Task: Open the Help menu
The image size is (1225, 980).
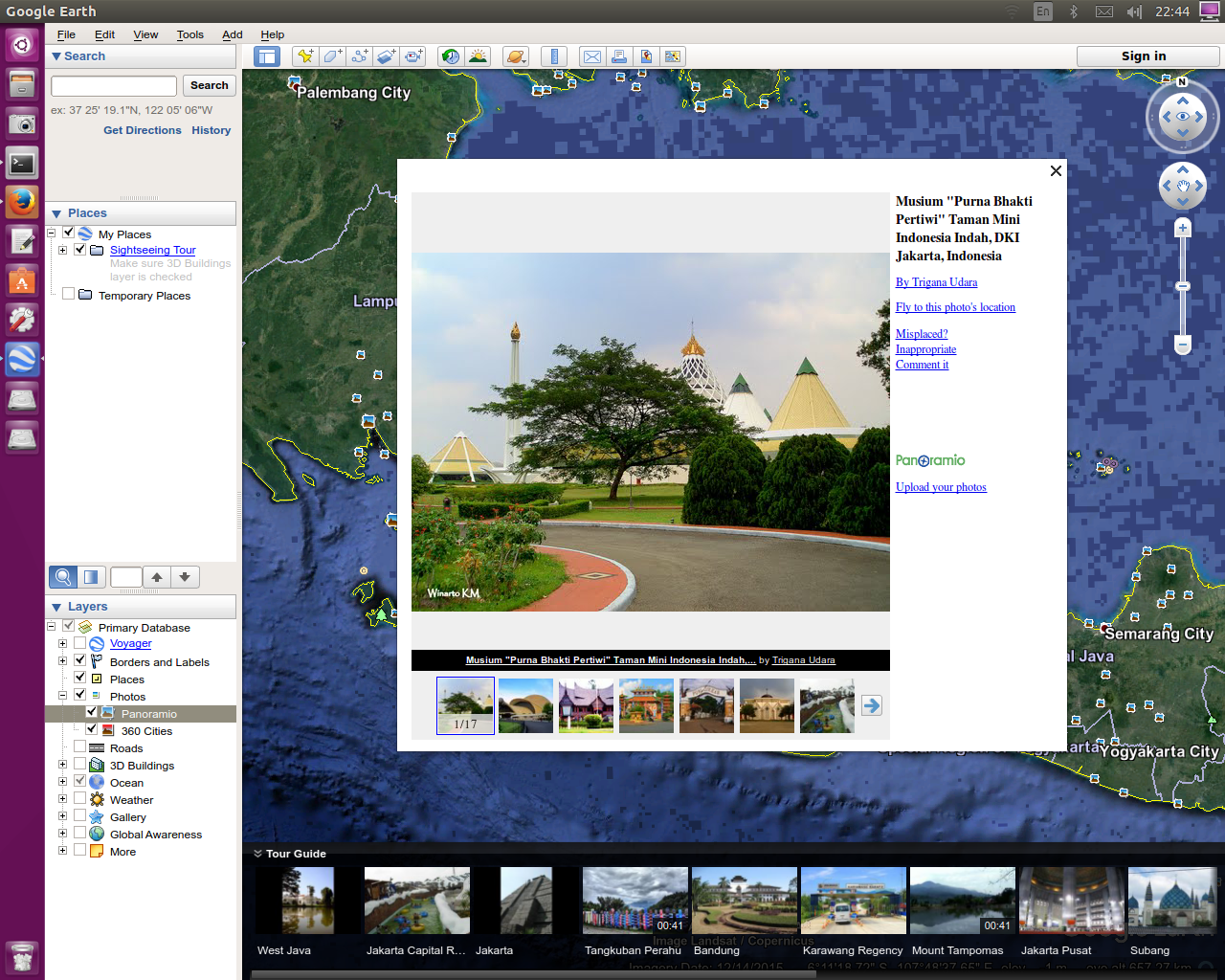Action: click(273, 34)
